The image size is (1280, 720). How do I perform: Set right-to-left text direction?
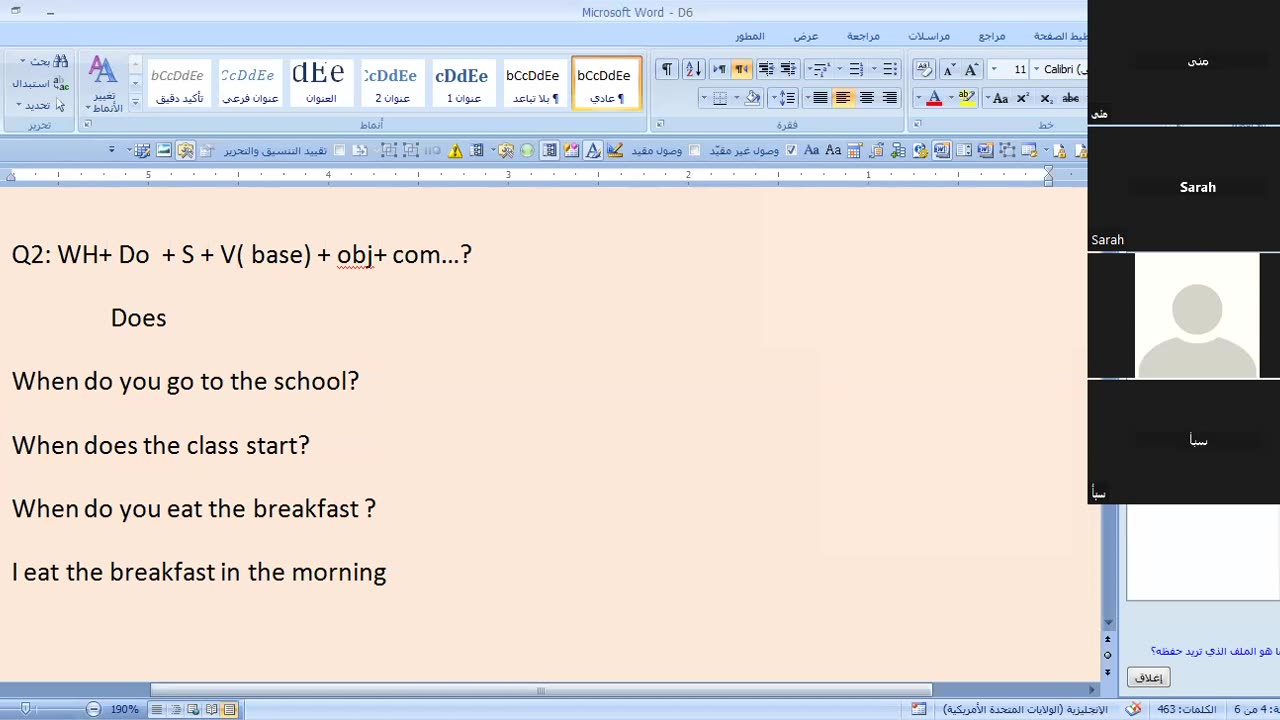[x=741, y=69]
